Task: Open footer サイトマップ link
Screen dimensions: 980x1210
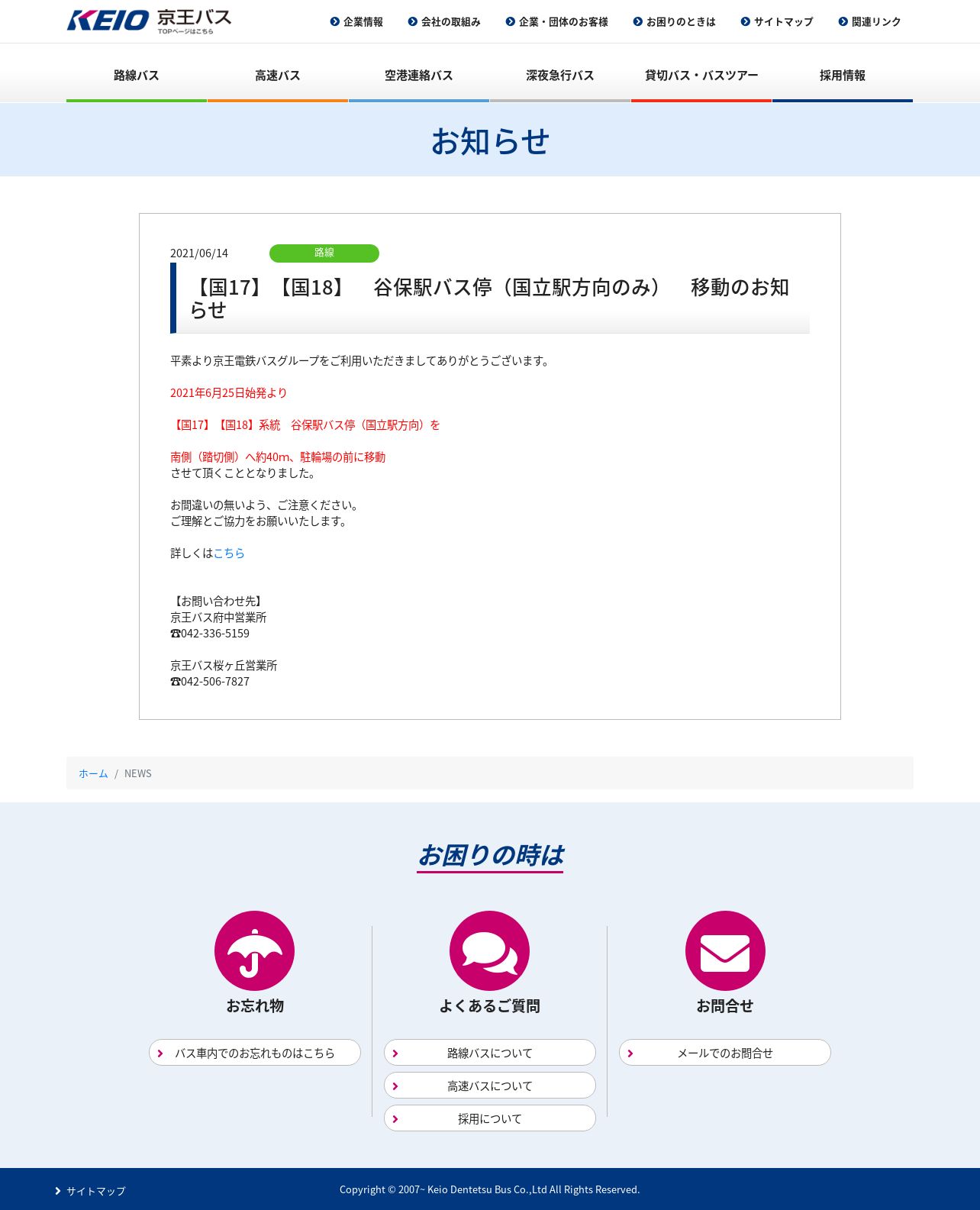Action: pos(96,1191)
